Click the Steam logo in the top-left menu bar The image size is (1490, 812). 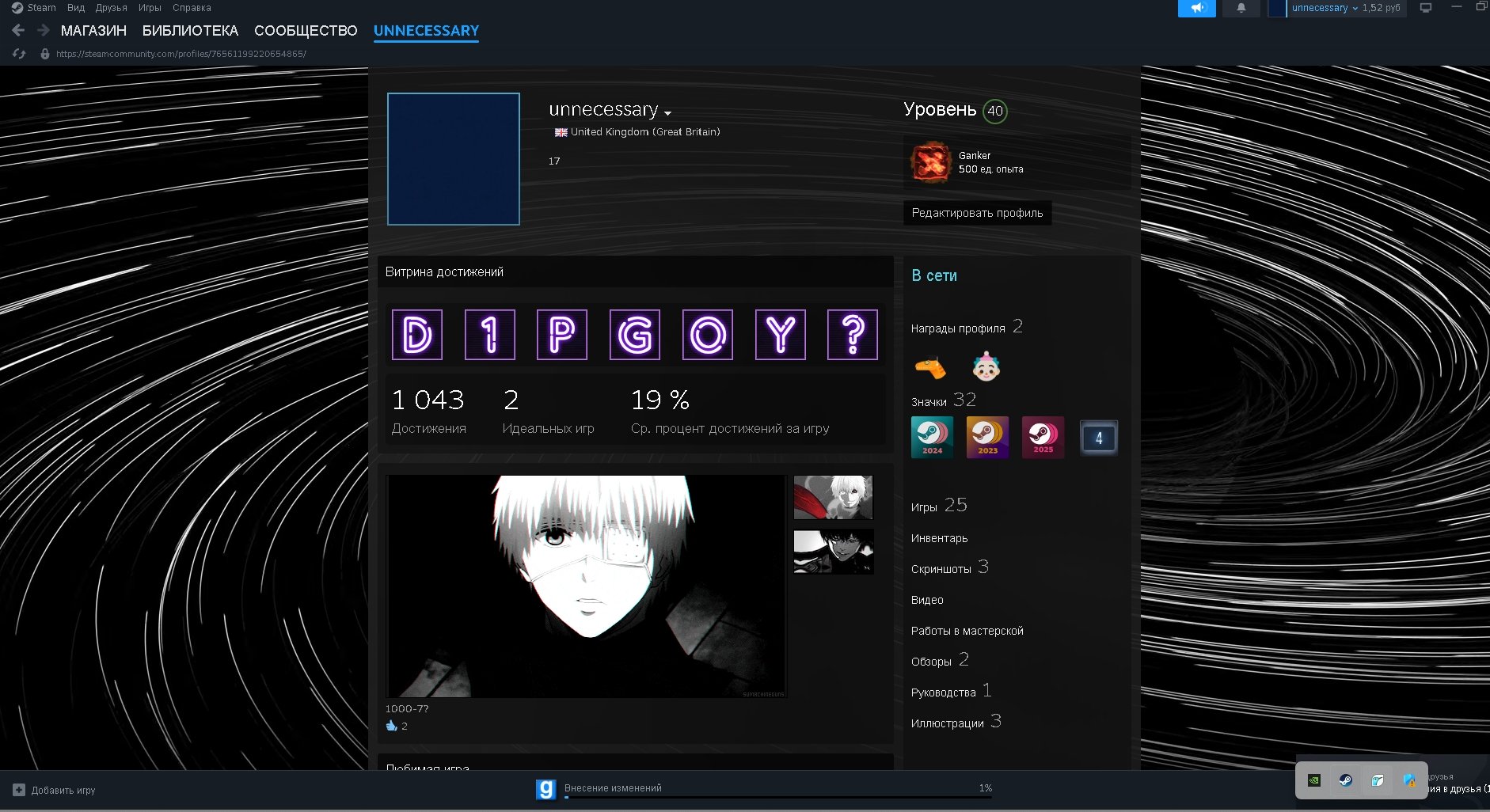coord(17,8)
